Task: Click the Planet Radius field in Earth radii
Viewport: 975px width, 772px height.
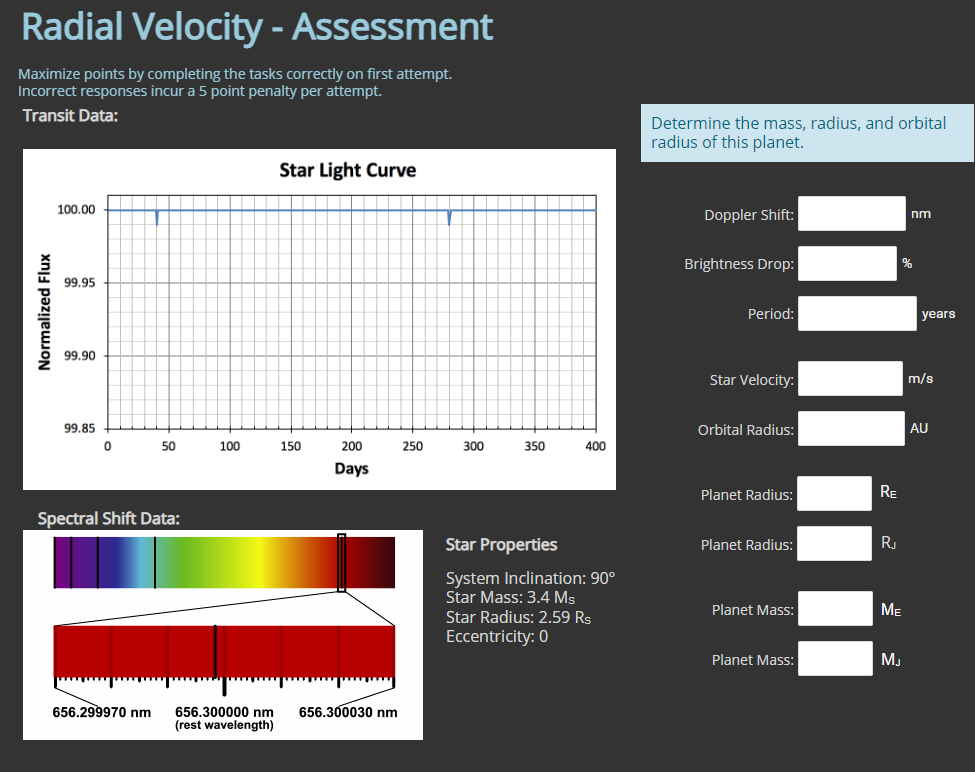Action: point(834,493)
